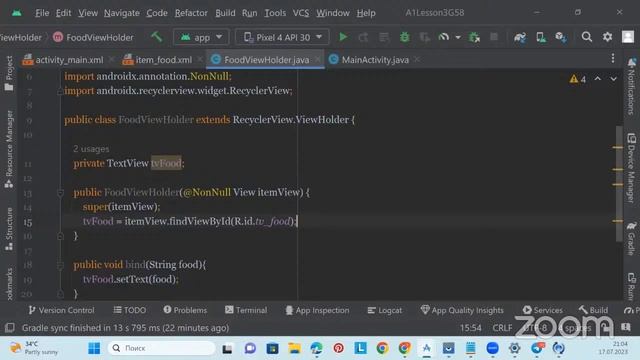The image size is (640, 360).
Task: Open File Explorer from the taskbar
Action: point(294,348)
